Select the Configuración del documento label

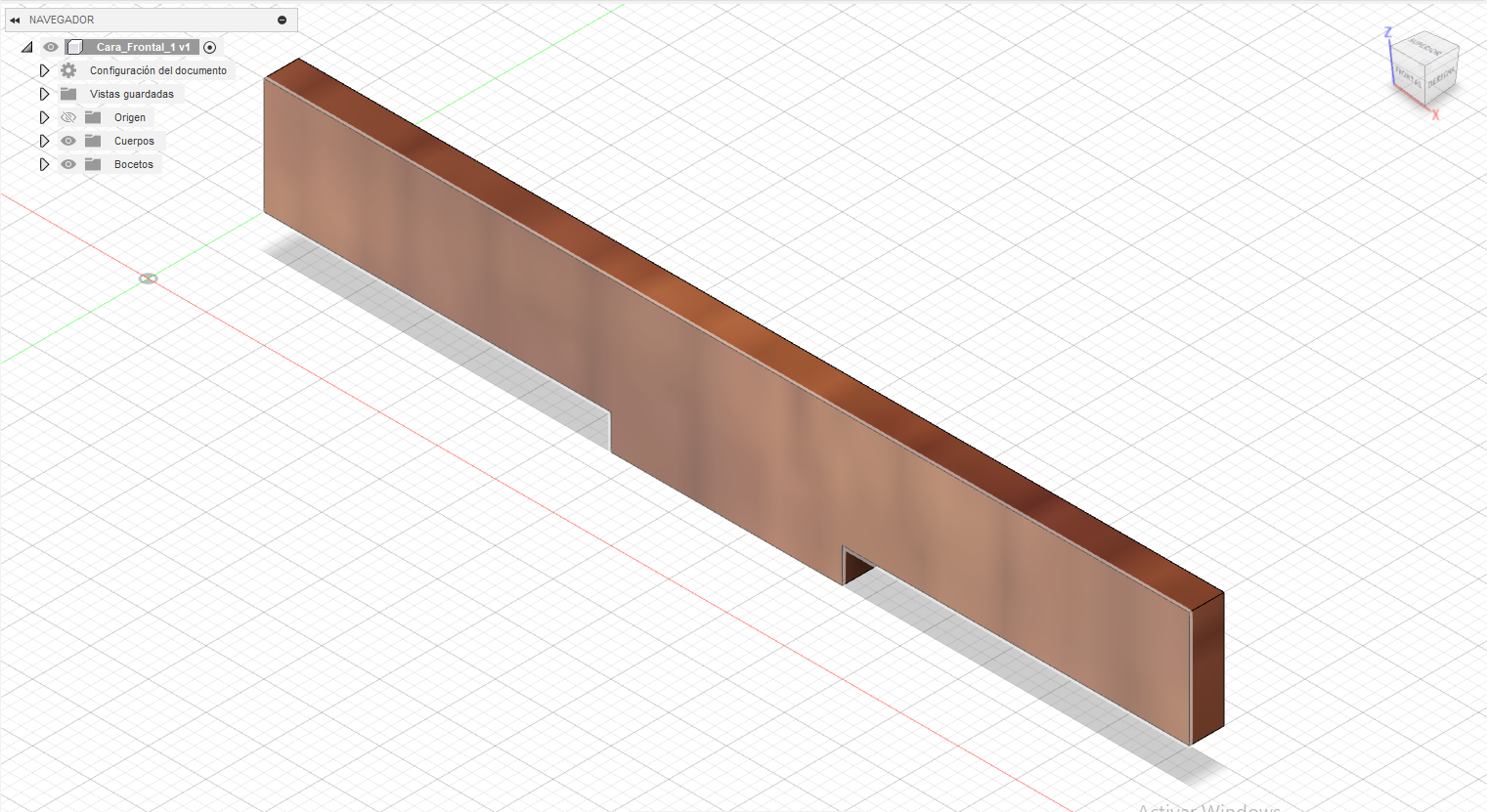click(x=158, y=70)
